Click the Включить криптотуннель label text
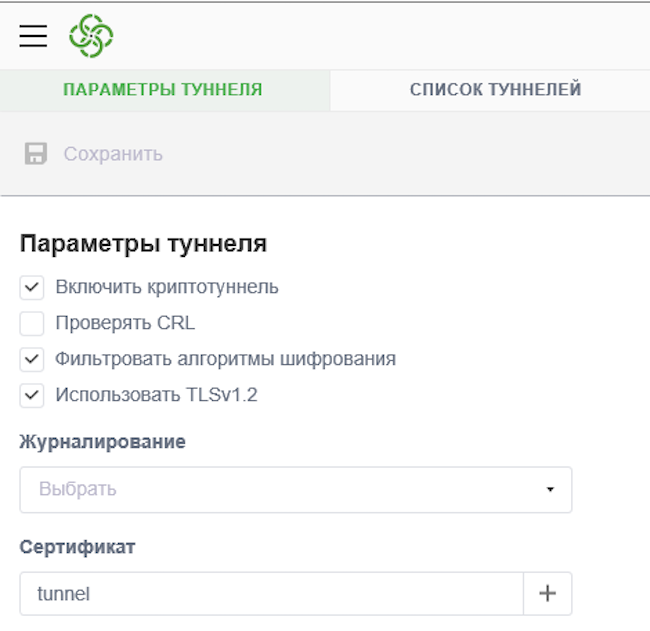 (x=167, y=288)
